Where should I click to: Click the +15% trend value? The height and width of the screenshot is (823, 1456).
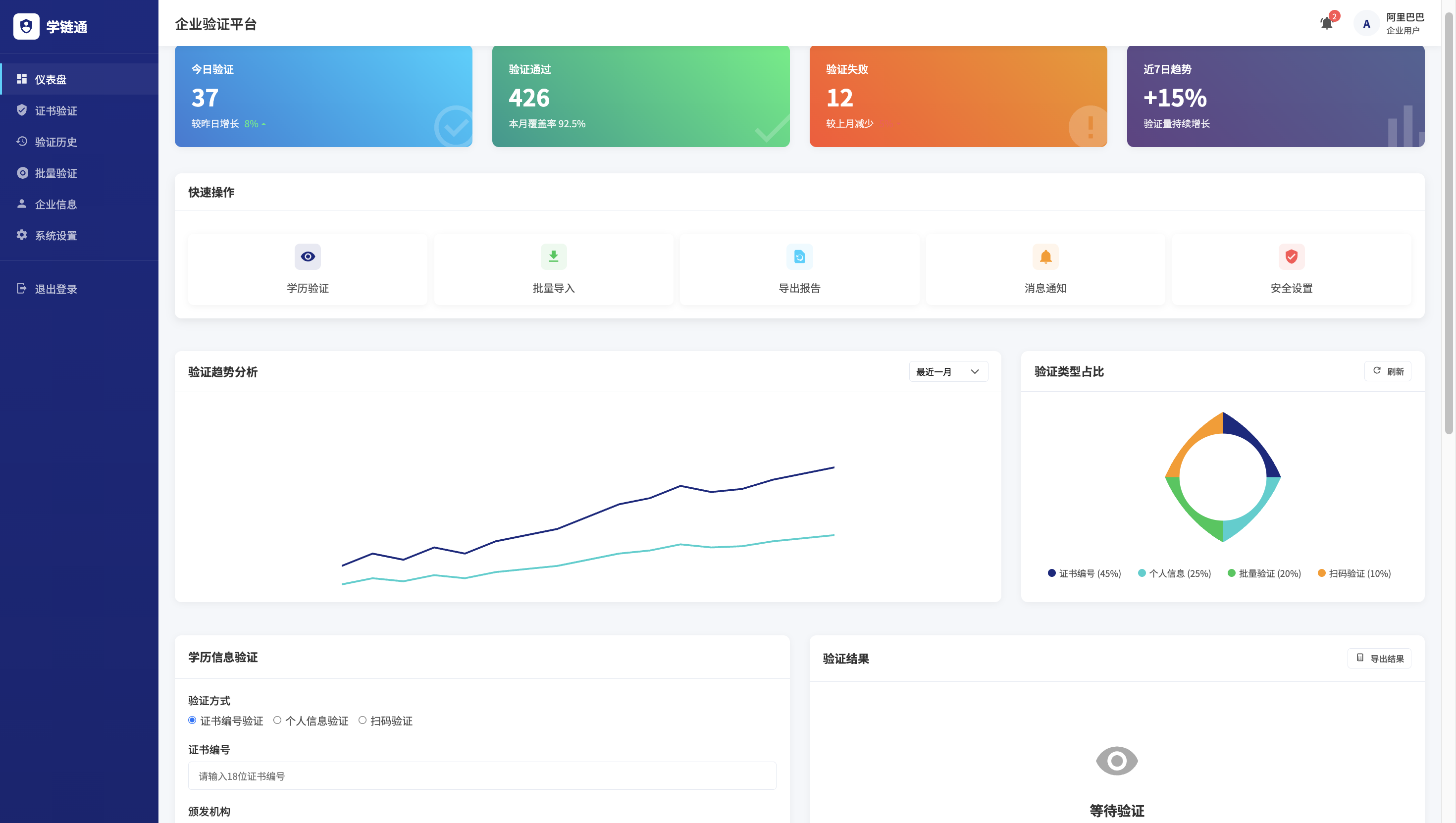tap(1175, 98)
